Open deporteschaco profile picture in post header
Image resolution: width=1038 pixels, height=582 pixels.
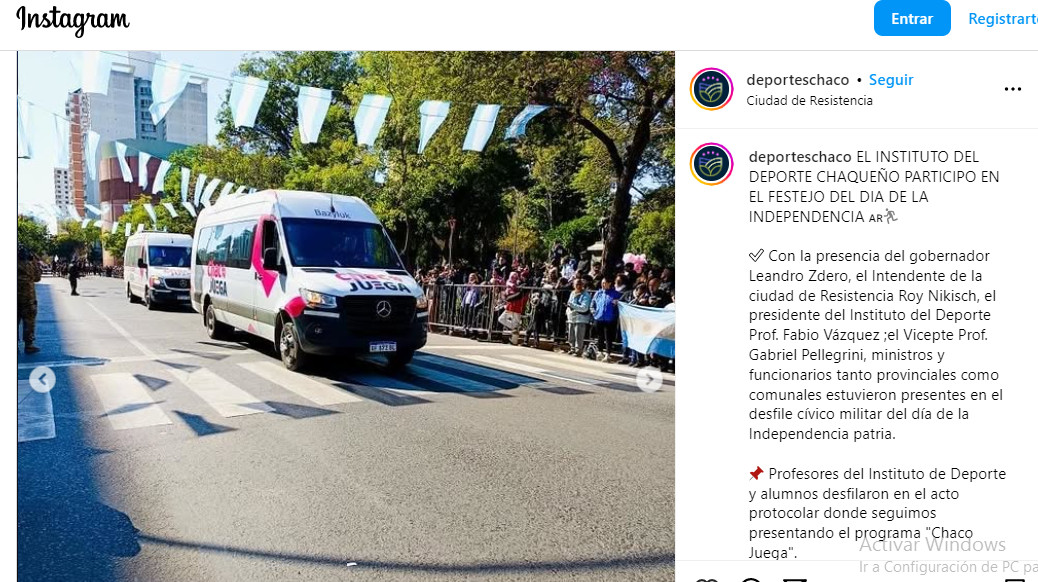pos(711,89)
